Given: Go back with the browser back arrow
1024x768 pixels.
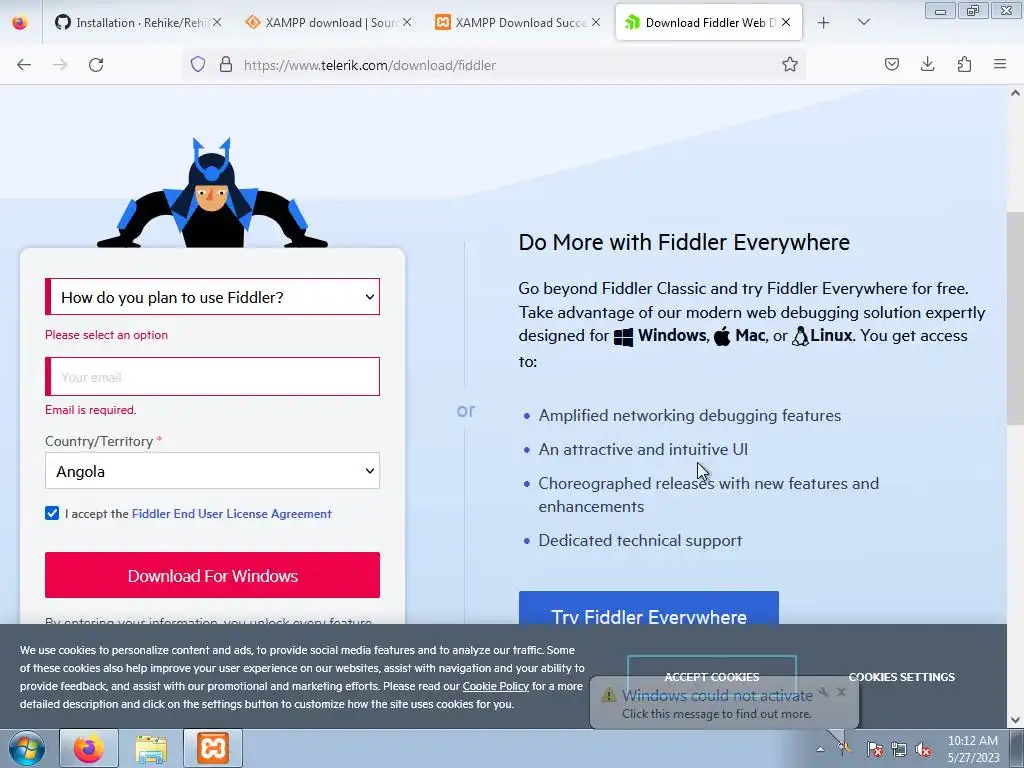Looking at the screenshot, I should click(x=24, y=65).
